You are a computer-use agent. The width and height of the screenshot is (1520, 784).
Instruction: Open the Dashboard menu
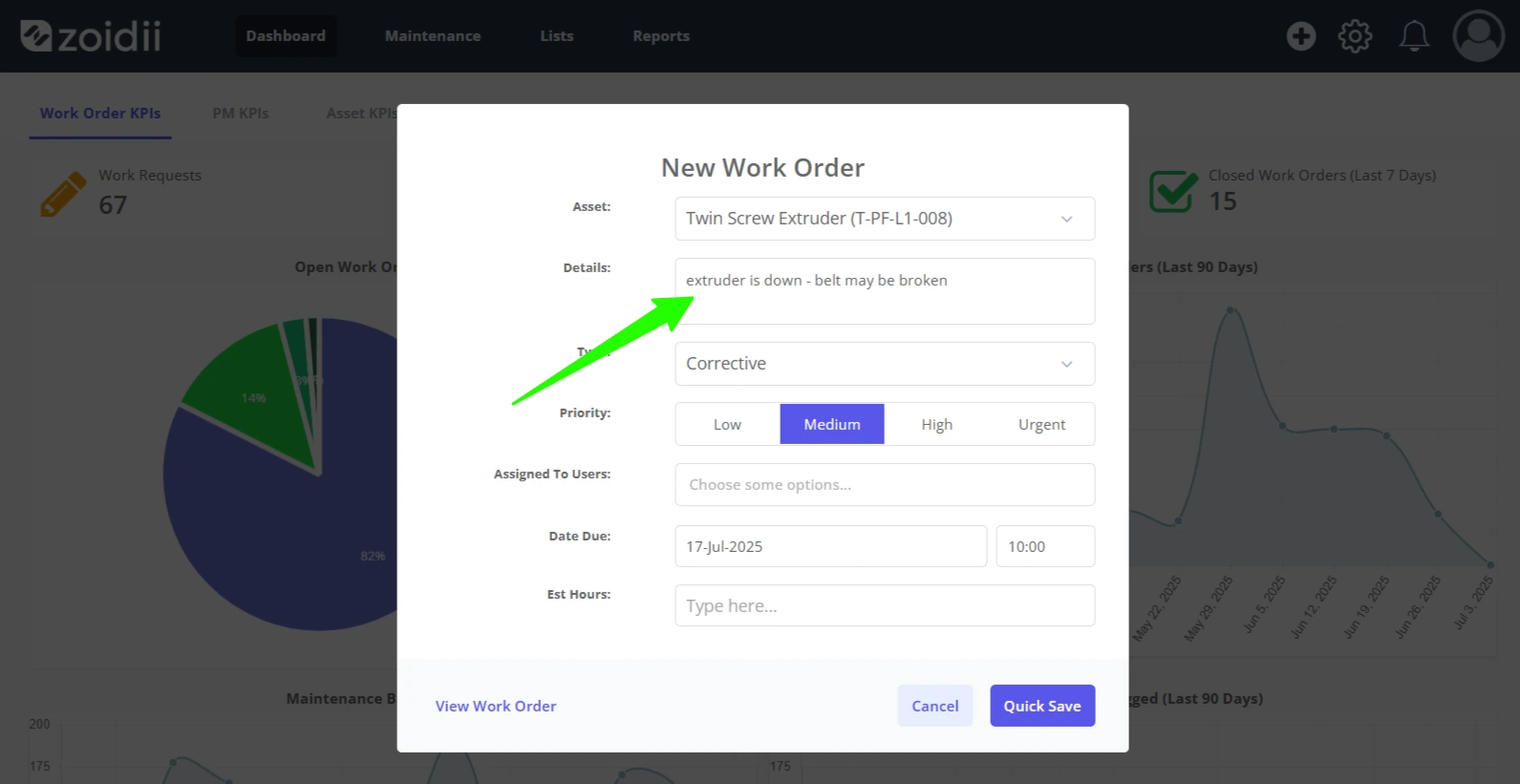[x=286, y=36]
